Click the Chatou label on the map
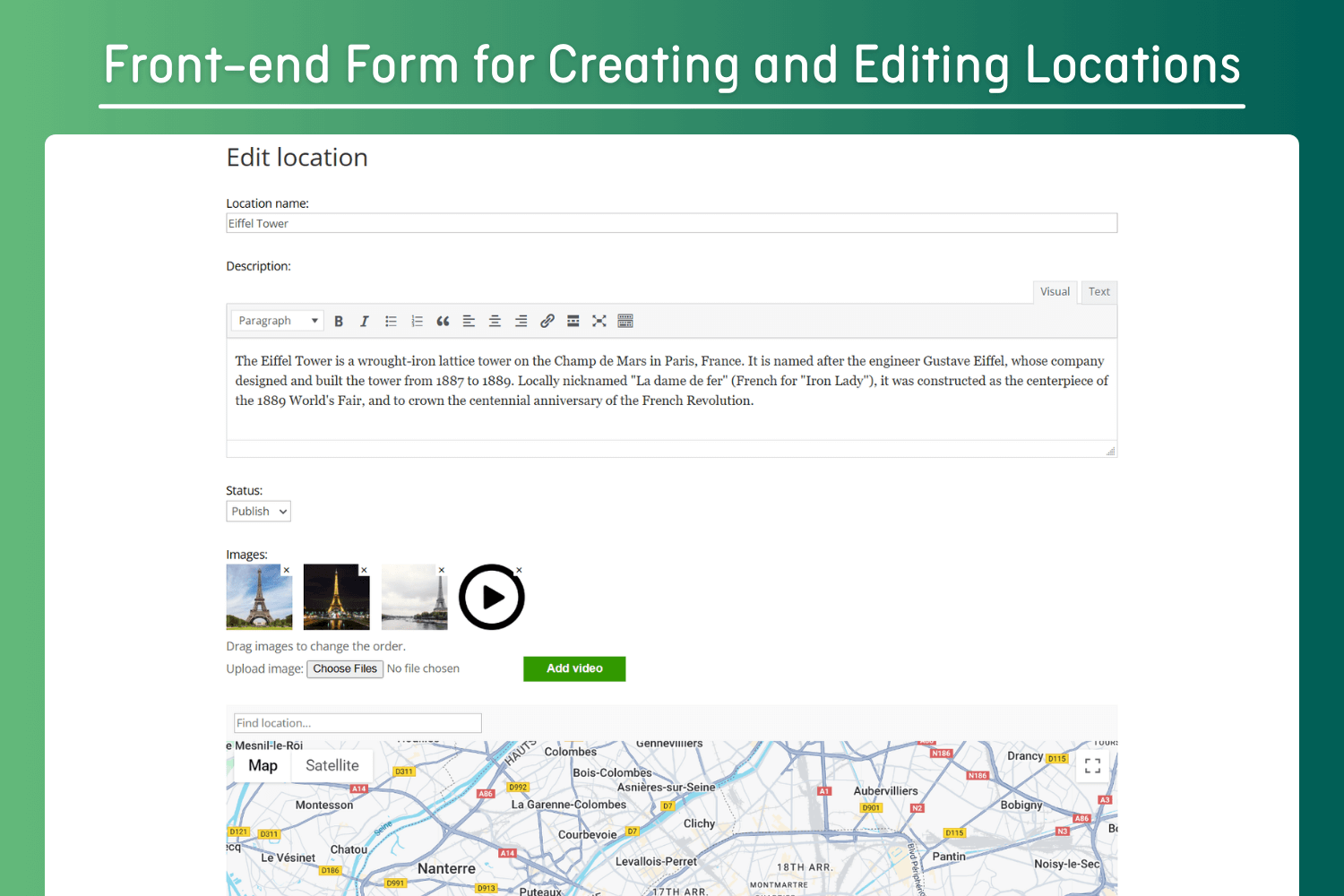This screenshot has width=1344, height=896. [349, 849]
